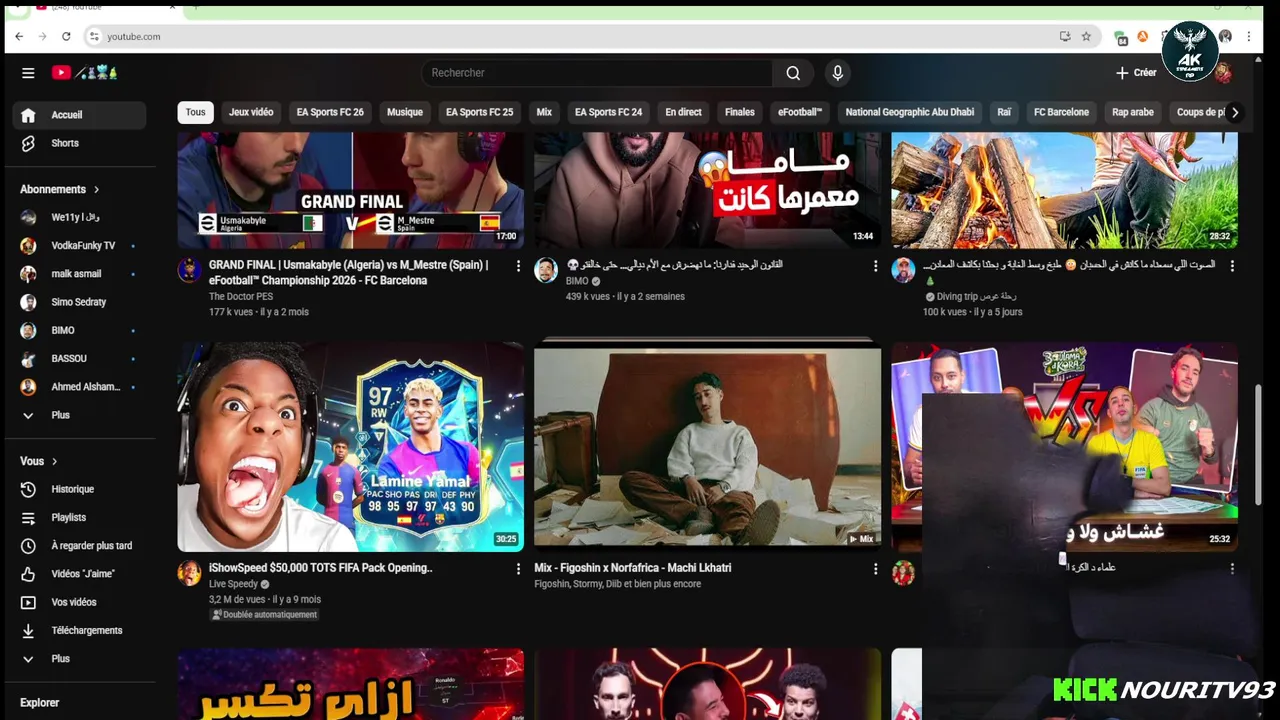Select the Rap arabe chip
This screenshot has height=720, width=1280.
[x=1133, y=112]
